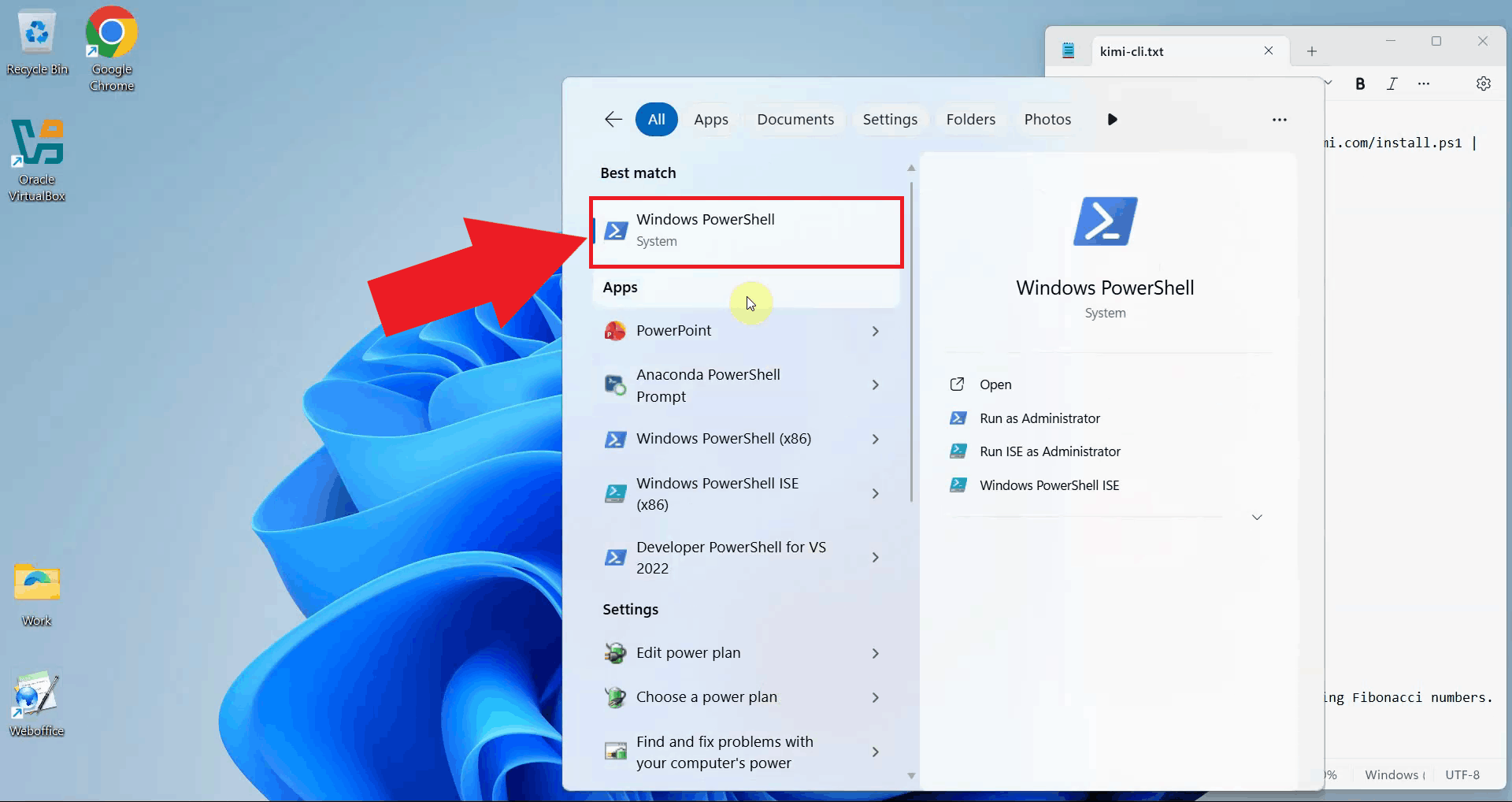Open Windows PowerShell (x86)
Image resolution: width=1512 pixels, height=802 pixels.
point(723,438)
